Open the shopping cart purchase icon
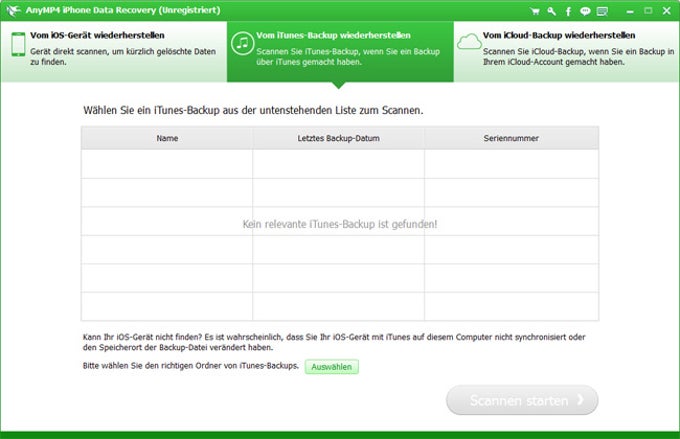This screenshot has width=680, height=439. [x=535, y=11]
